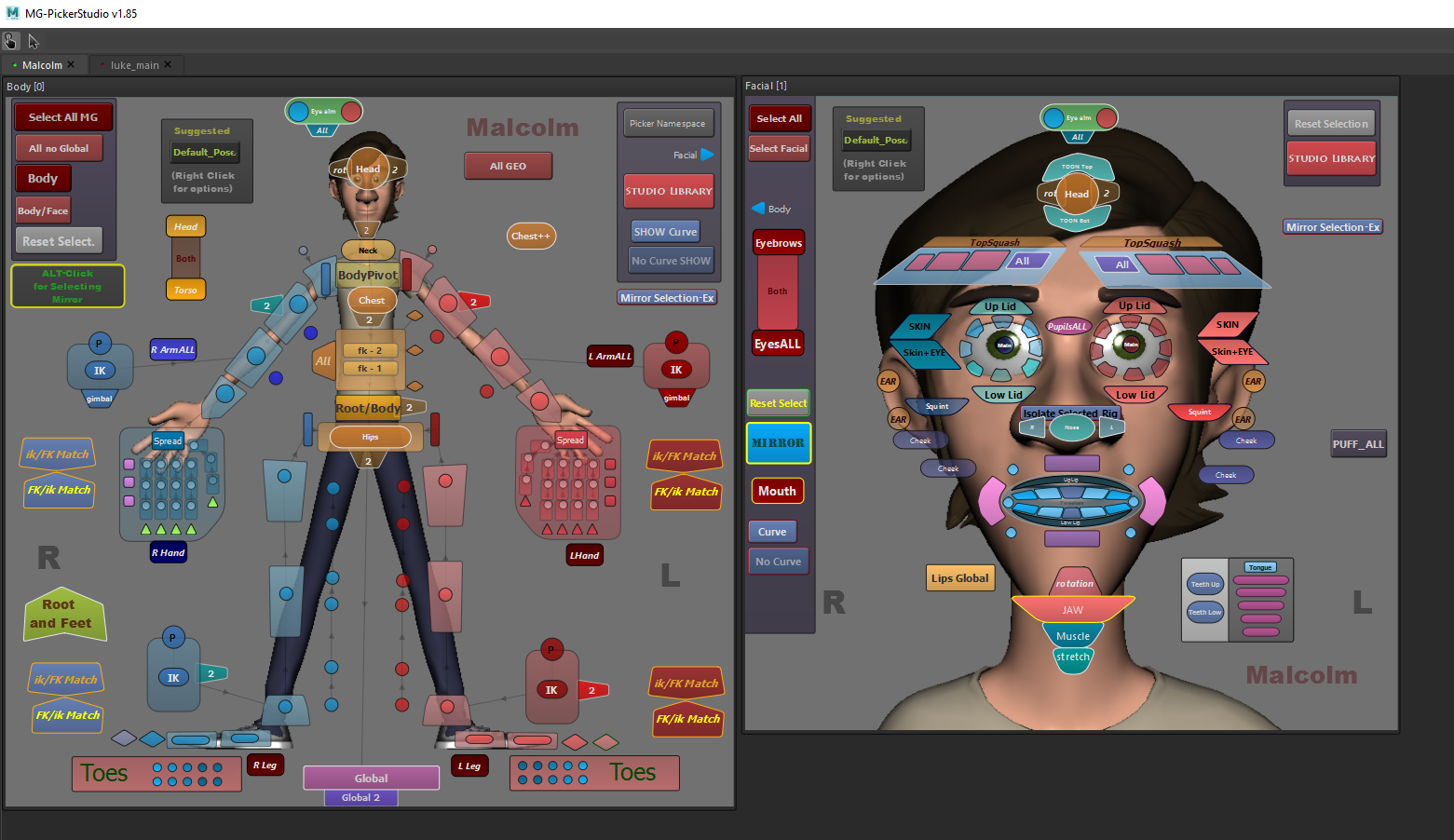Select the fk - 2 spine control
Screen dimensions: 1454x840
[x=370, y=350]
